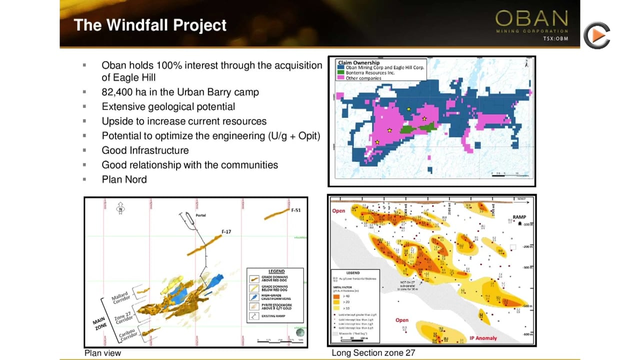Click the green Bonterra Resources legend swatch
640x360 pixels.
340,73
